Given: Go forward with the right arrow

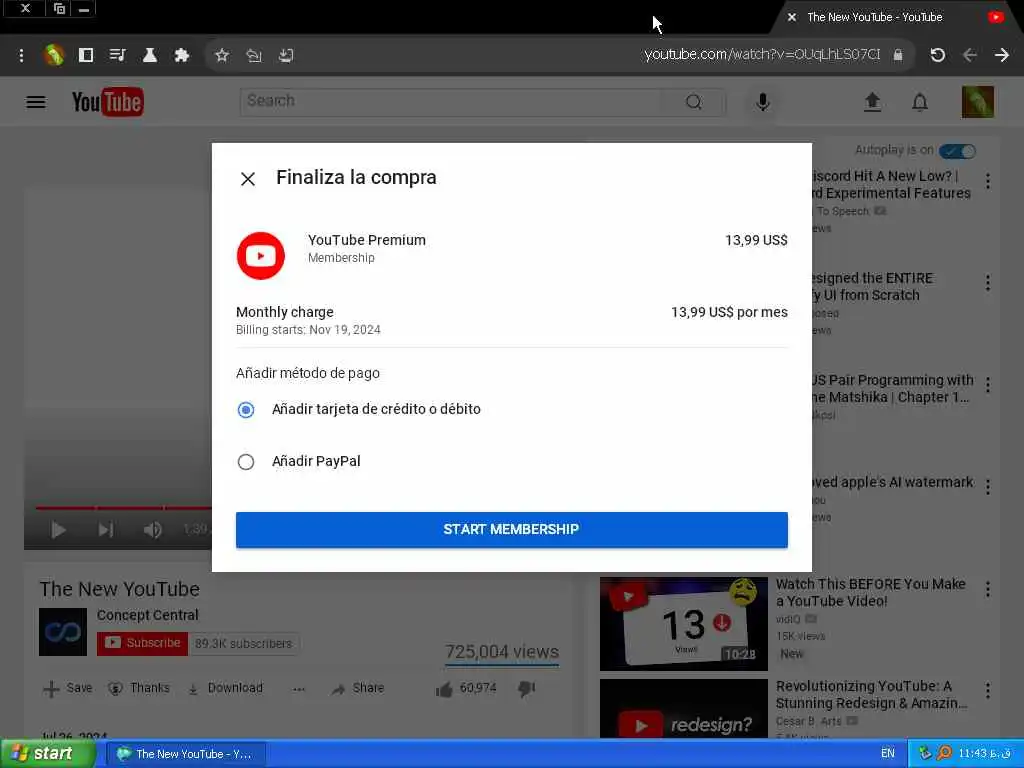Looking at the screenshot, I should tap(1002, 55).
